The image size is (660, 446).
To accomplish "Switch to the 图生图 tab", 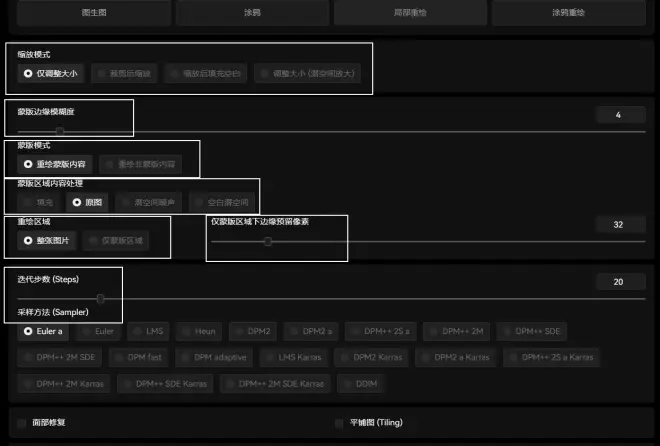I will tap(93, 13).
